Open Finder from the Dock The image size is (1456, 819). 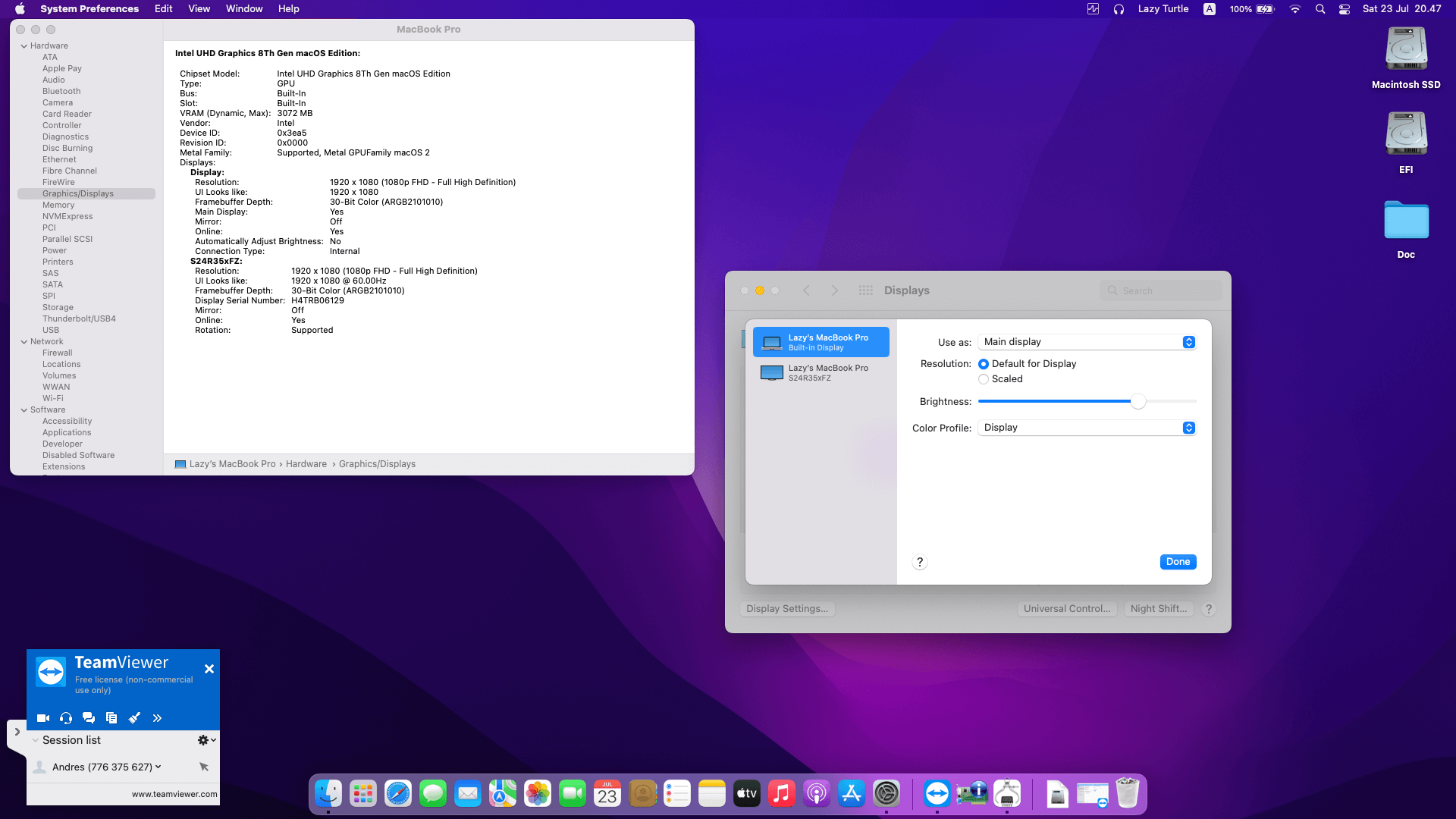coord(328,794)
